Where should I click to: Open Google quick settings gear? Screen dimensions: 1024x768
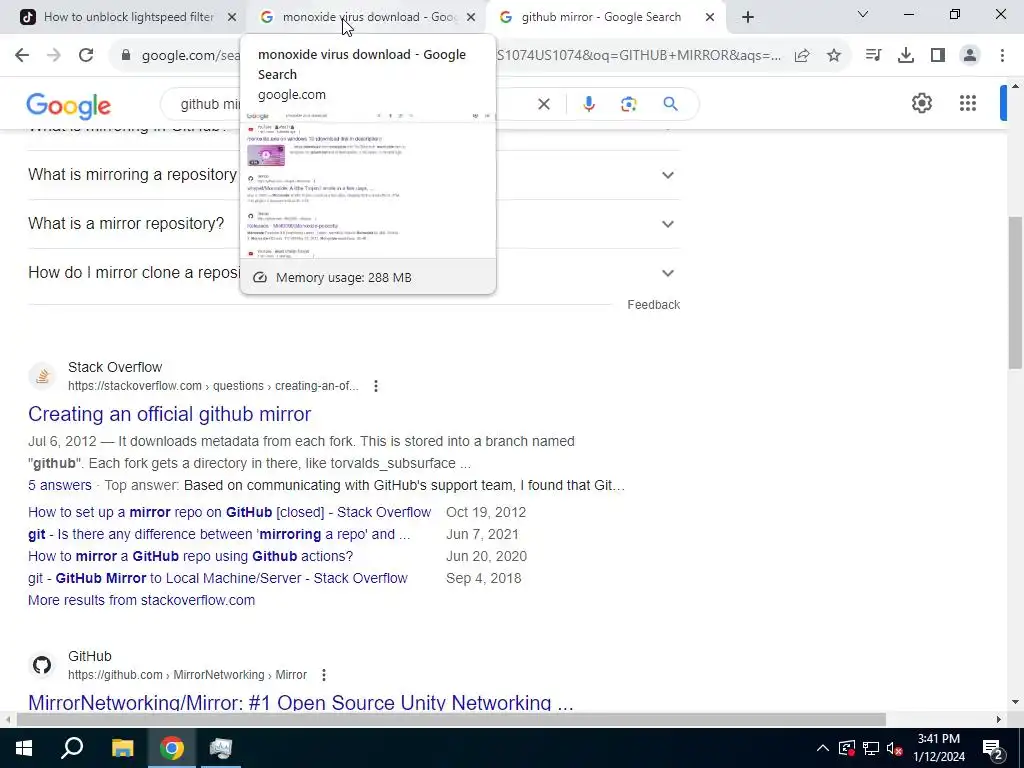921,103
